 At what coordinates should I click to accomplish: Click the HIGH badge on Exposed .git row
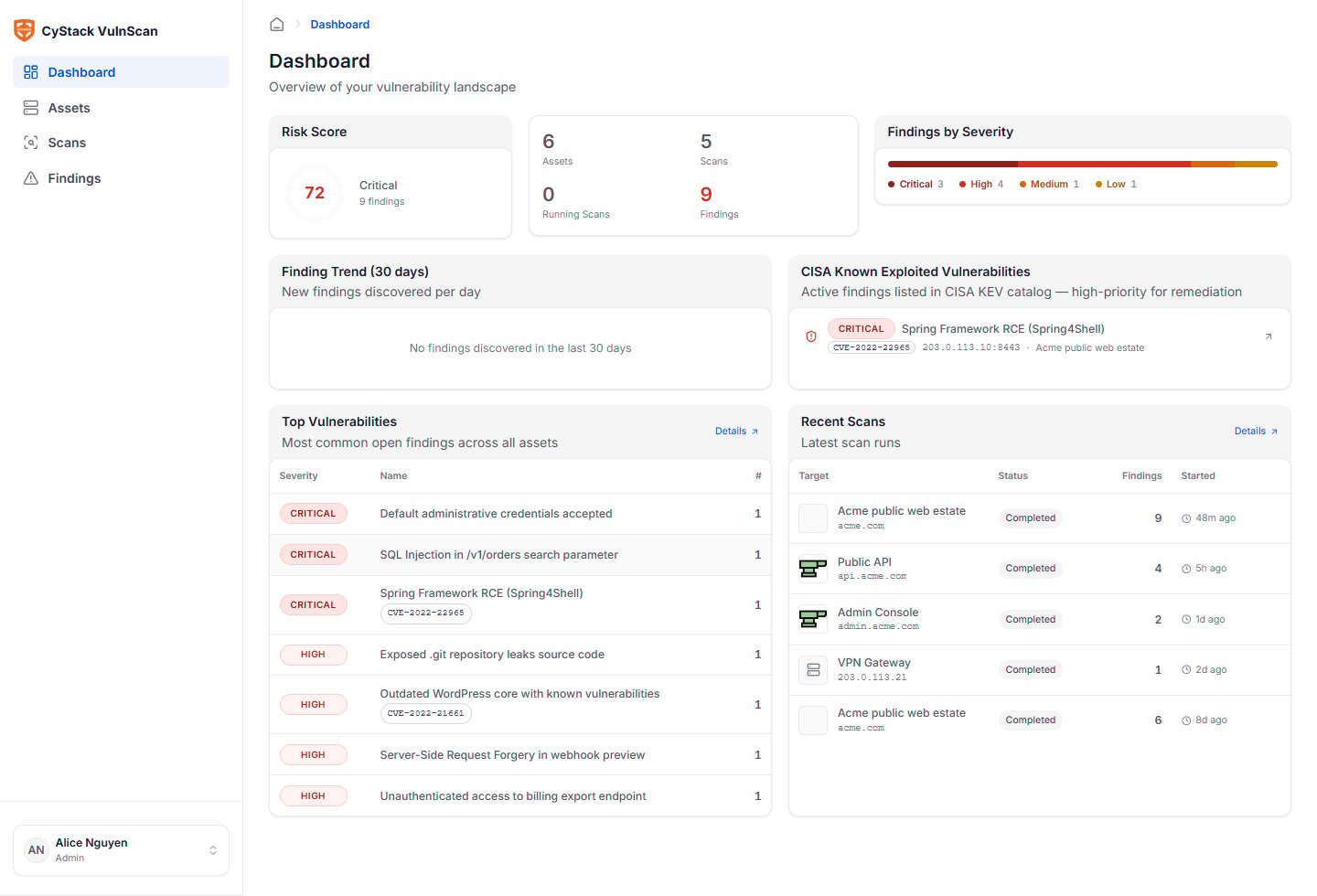[x=314, y=655]
